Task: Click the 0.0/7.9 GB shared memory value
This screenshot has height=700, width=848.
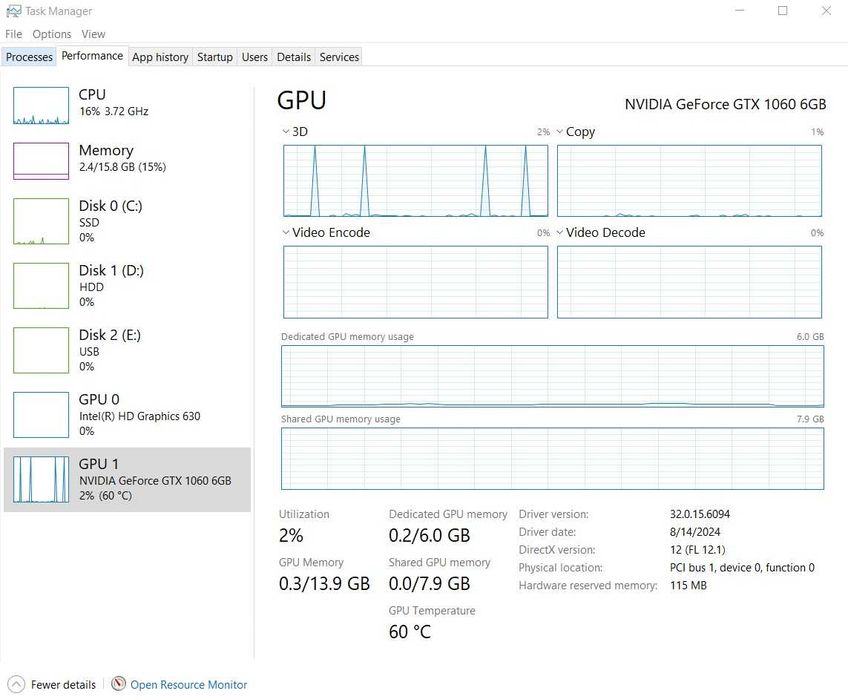Action: [429, 583]
